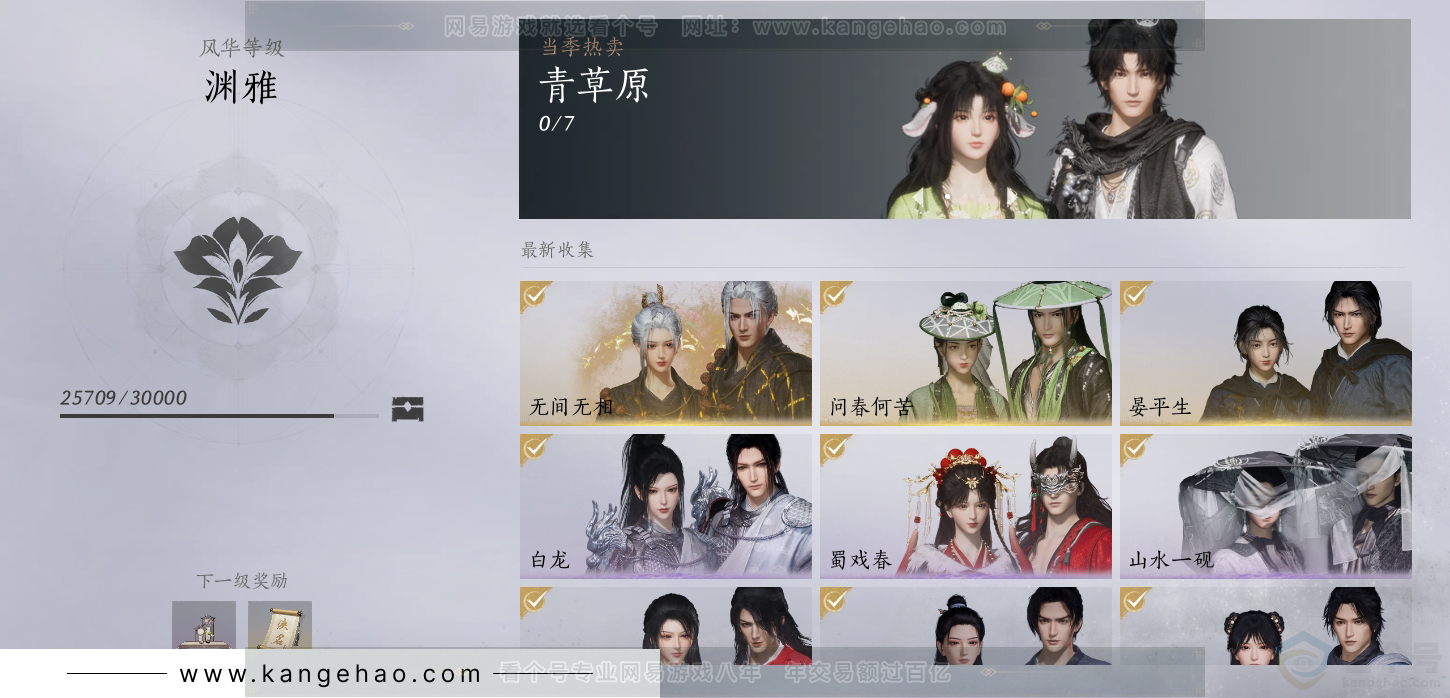The height and width of the screenshot is (698, 1450).
Task: Open the 青草原 seasonal banner
Action: tap(964, 119)
